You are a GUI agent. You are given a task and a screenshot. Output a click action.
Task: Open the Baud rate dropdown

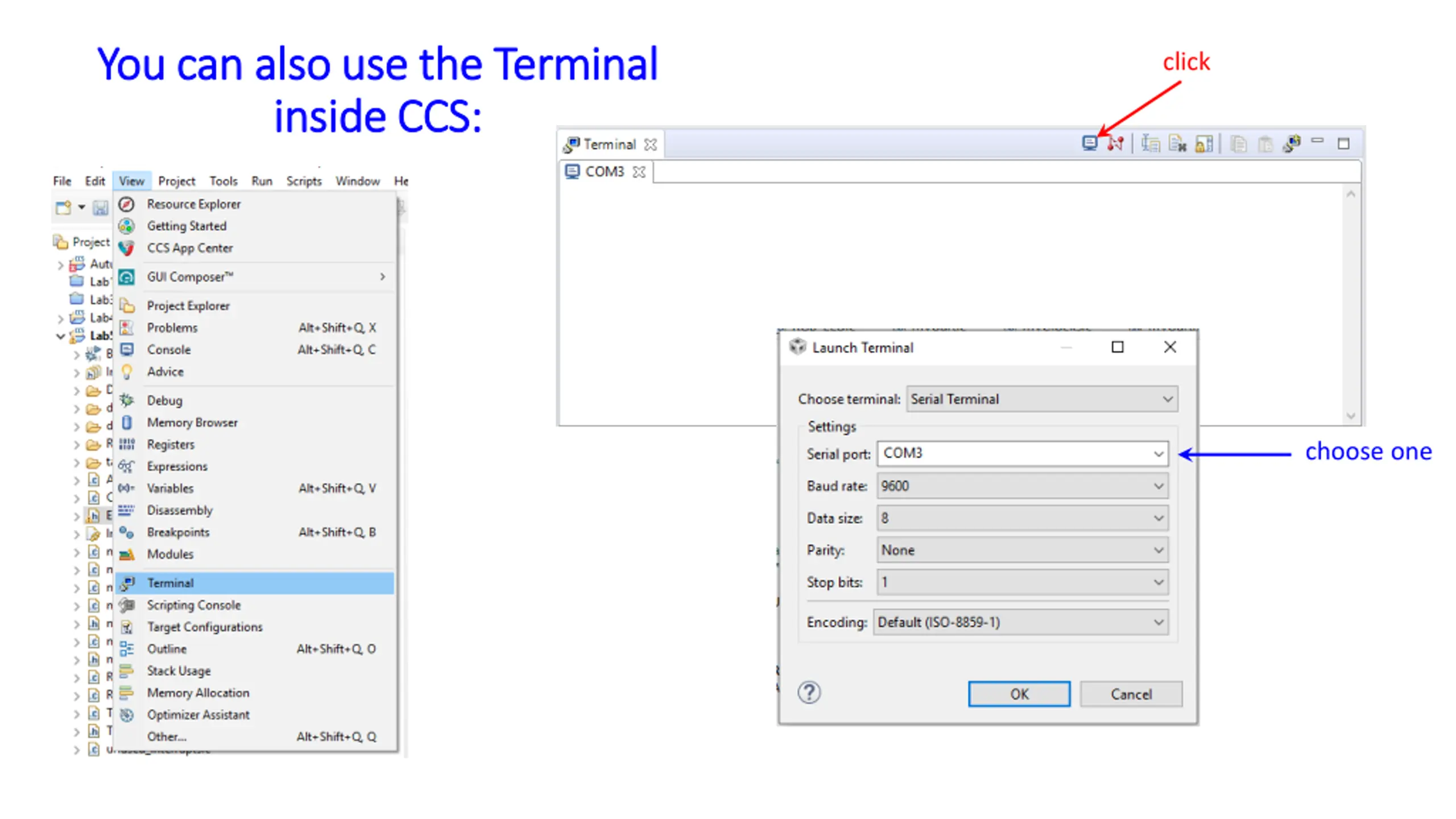click(1023, 486)
